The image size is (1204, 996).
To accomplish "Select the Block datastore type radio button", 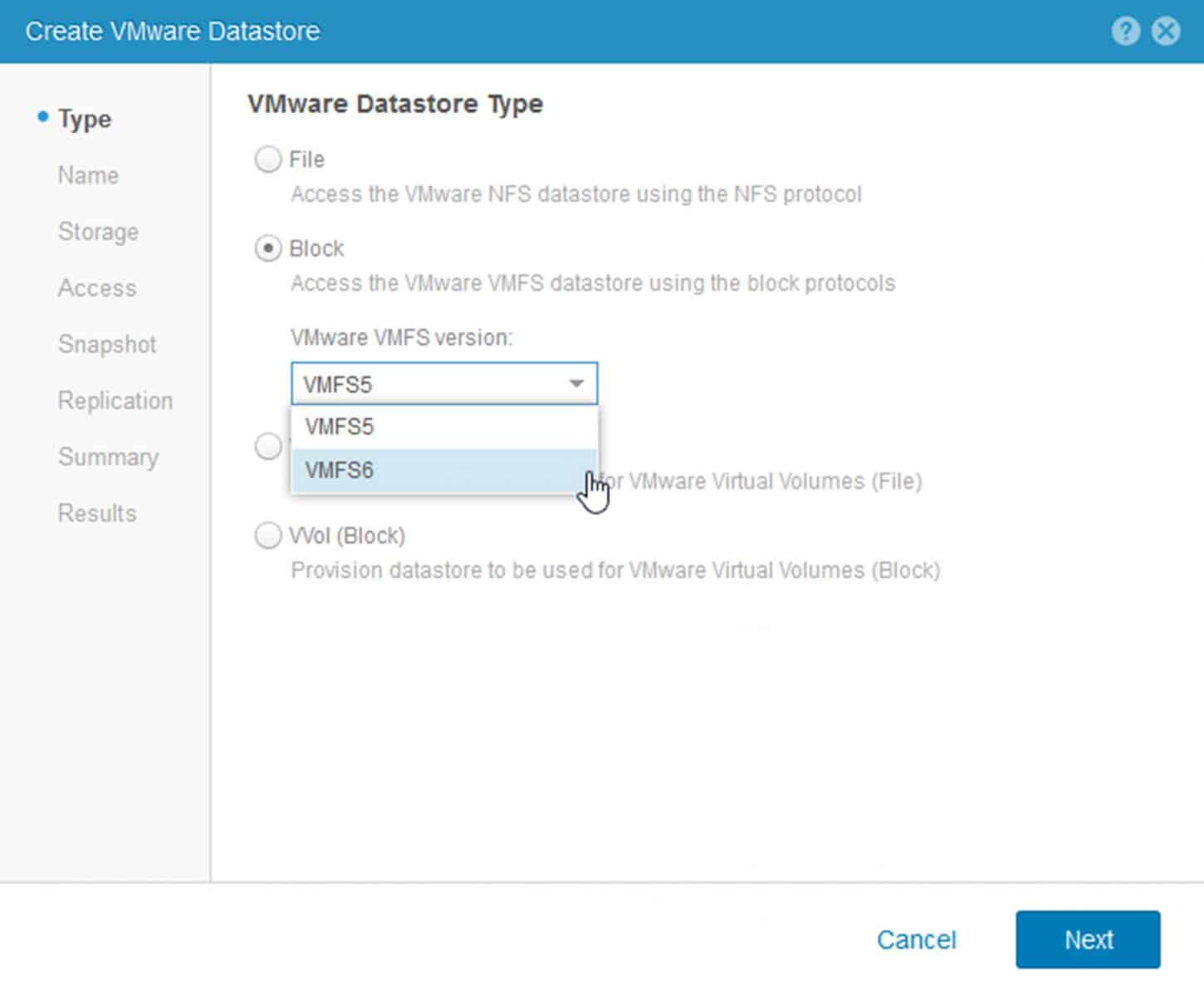I will pyautogui.click(x=268, y=248).
